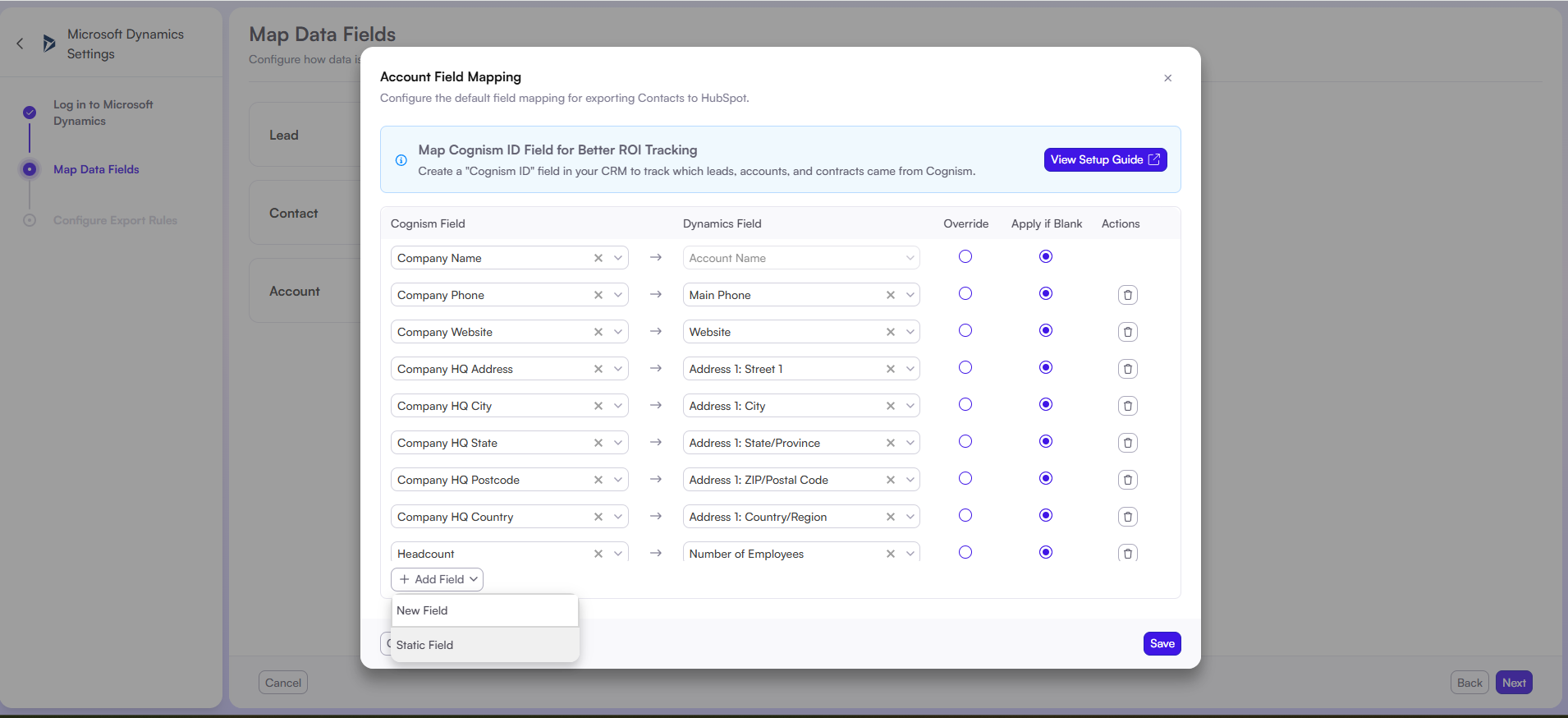Delete the Company Phone mapping row
The height and width of the screenshot is (718, 1568).
tap(1127, 295)
